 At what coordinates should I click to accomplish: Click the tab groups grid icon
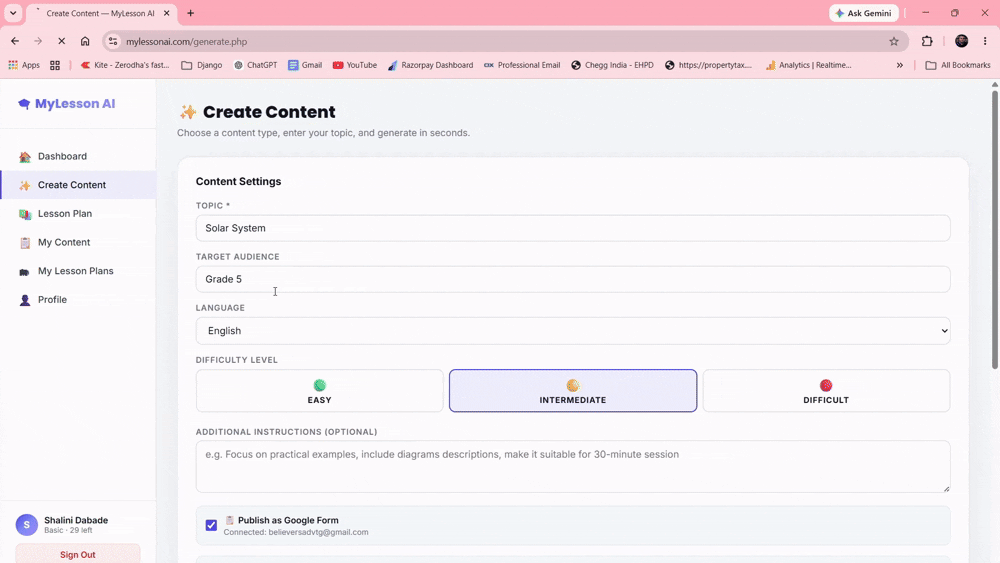point(55,65)
